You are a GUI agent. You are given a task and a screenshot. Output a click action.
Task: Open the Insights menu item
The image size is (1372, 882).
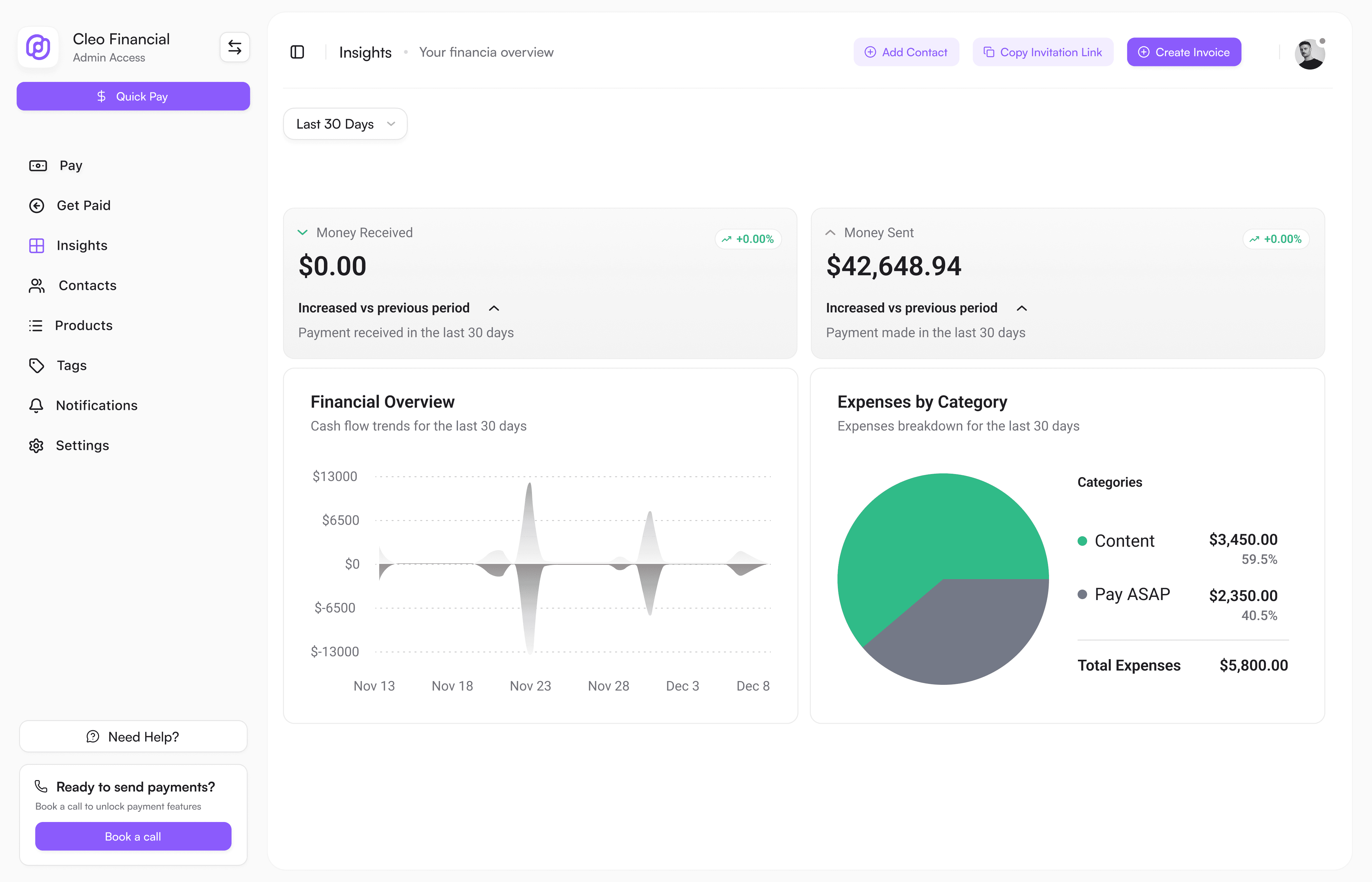pos(81,246)
